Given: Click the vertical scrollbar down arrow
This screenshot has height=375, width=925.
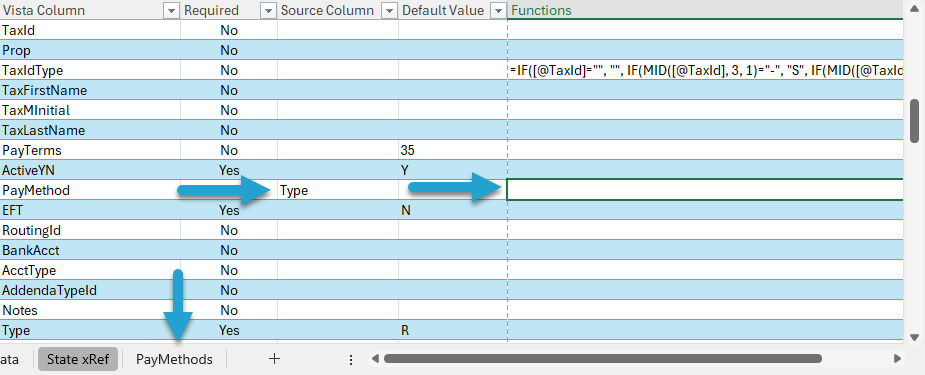Looking at the screenshot, I should pyautogui.click(x=914, y=338).
